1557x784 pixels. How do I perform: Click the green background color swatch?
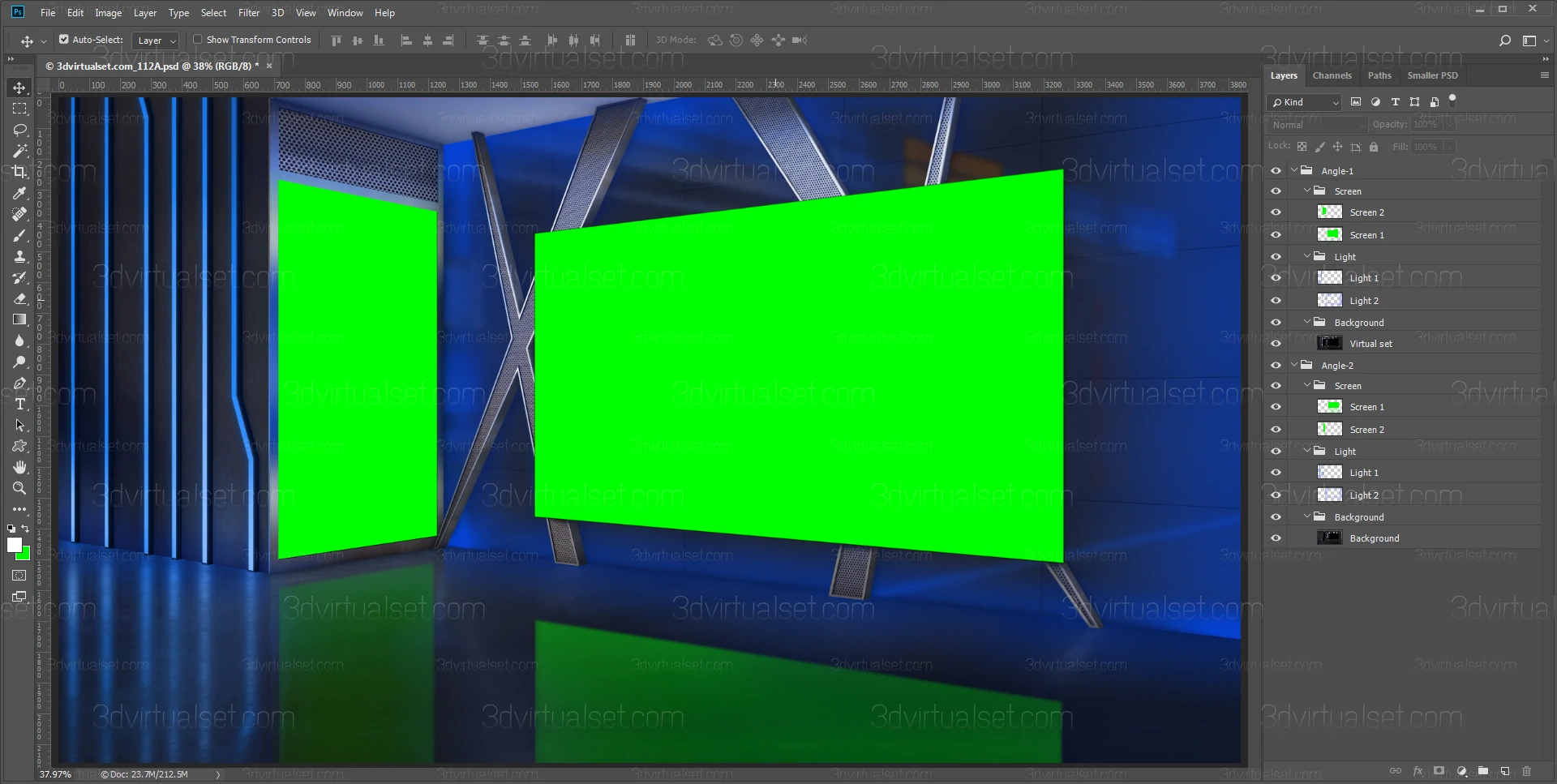pos(25,555)
